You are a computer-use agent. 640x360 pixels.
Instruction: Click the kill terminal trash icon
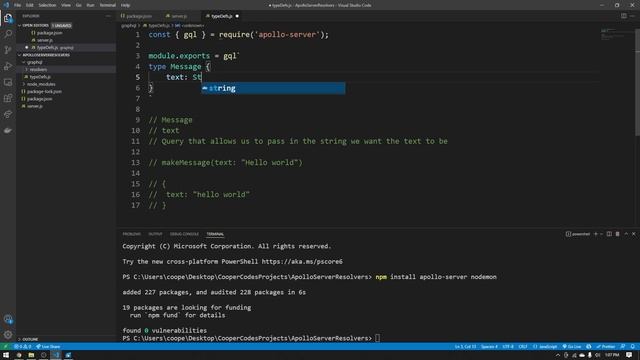tap(618, 234)
